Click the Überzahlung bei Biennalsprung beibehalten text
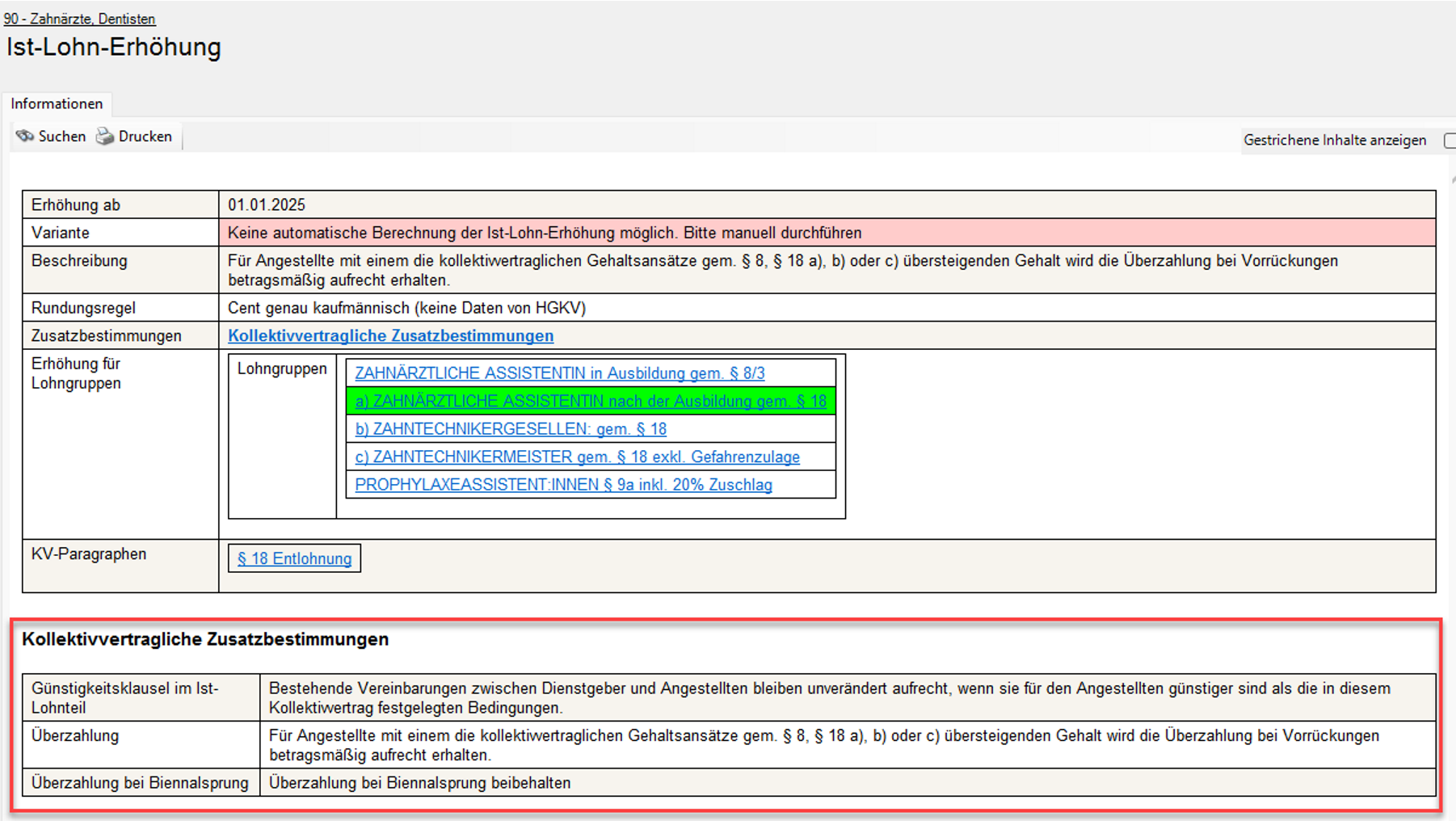 point(419,783)
